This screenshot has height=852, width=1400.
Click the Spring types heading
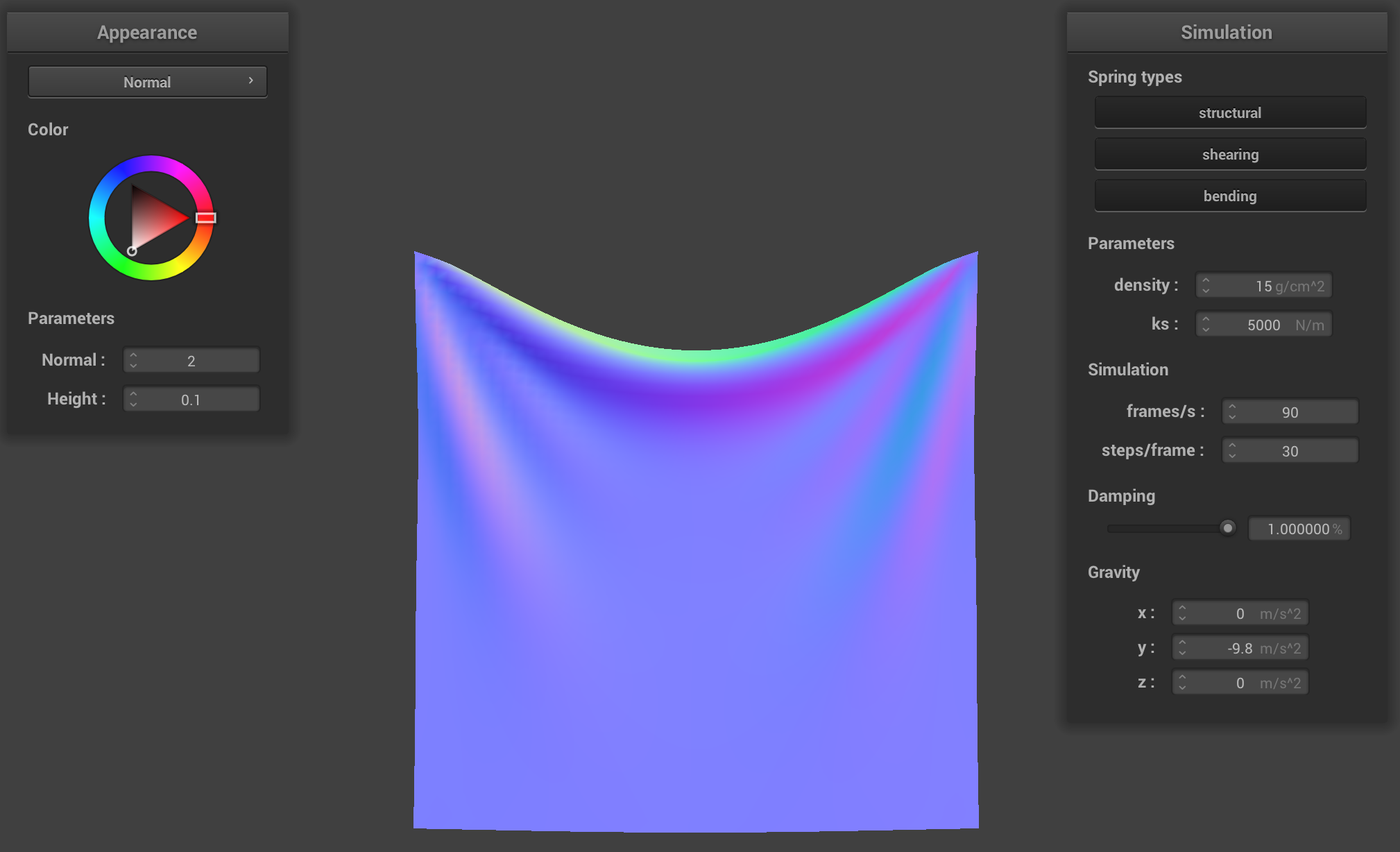(x=1134, y=76)
